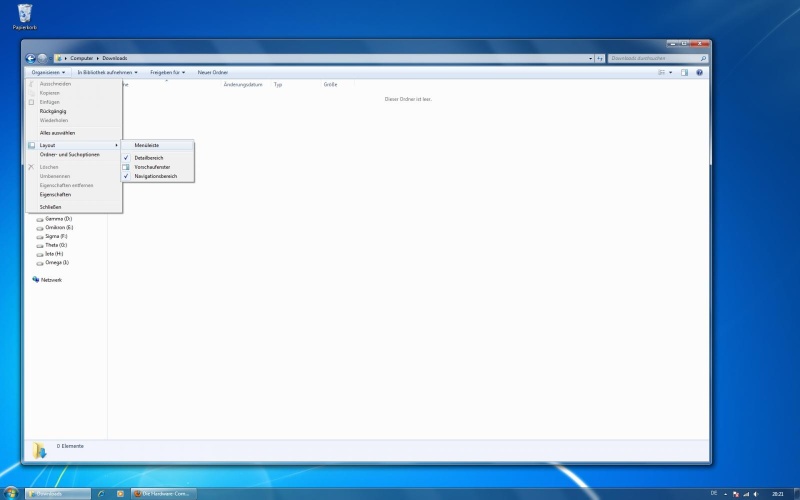This screenshot has width=800, height=500.
Task: Click the Einfügen clipboard icon
Action: click(31, 102)
